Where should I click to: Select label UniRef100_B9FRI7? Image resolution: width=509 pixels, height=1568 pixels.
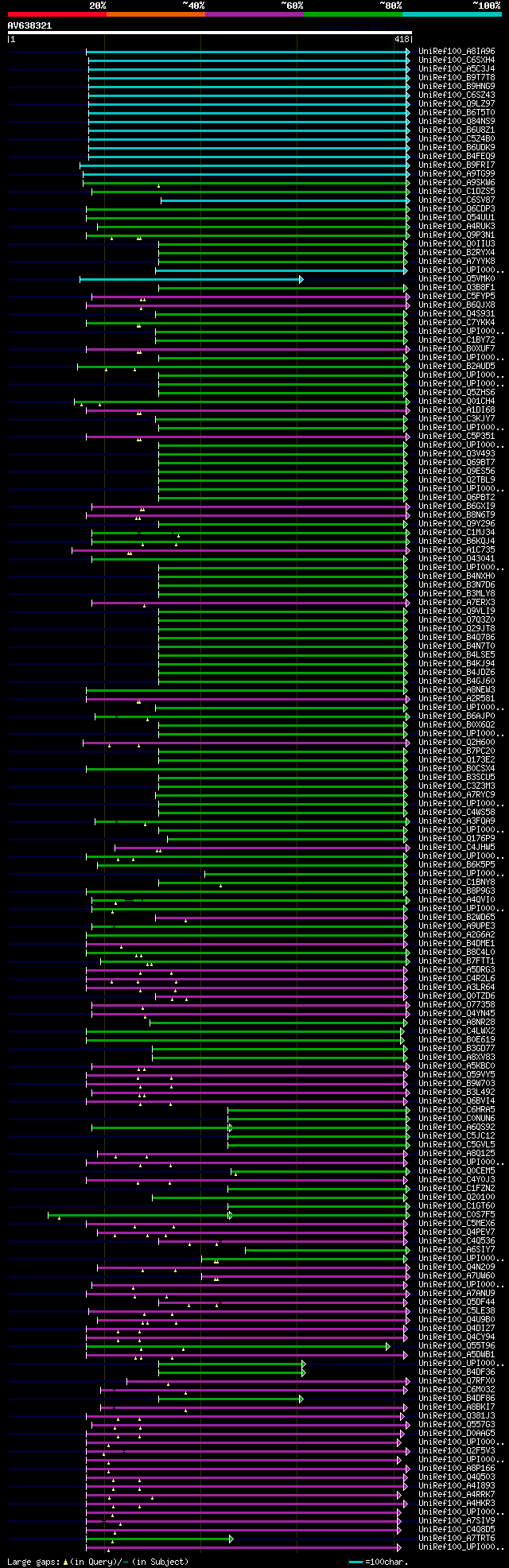457,165
